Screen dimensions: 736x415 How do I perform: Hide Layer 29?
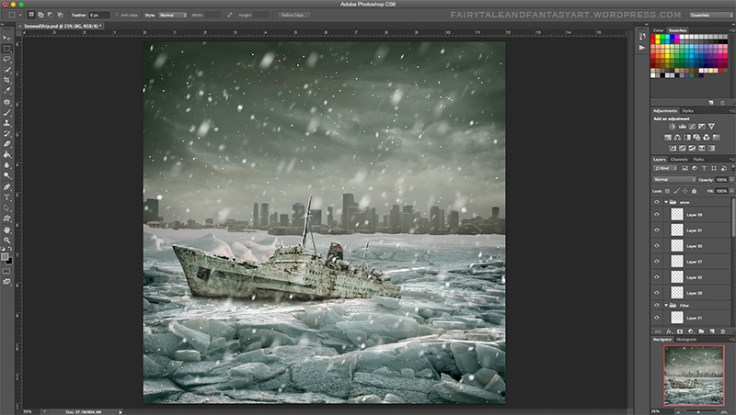[657, 215]
